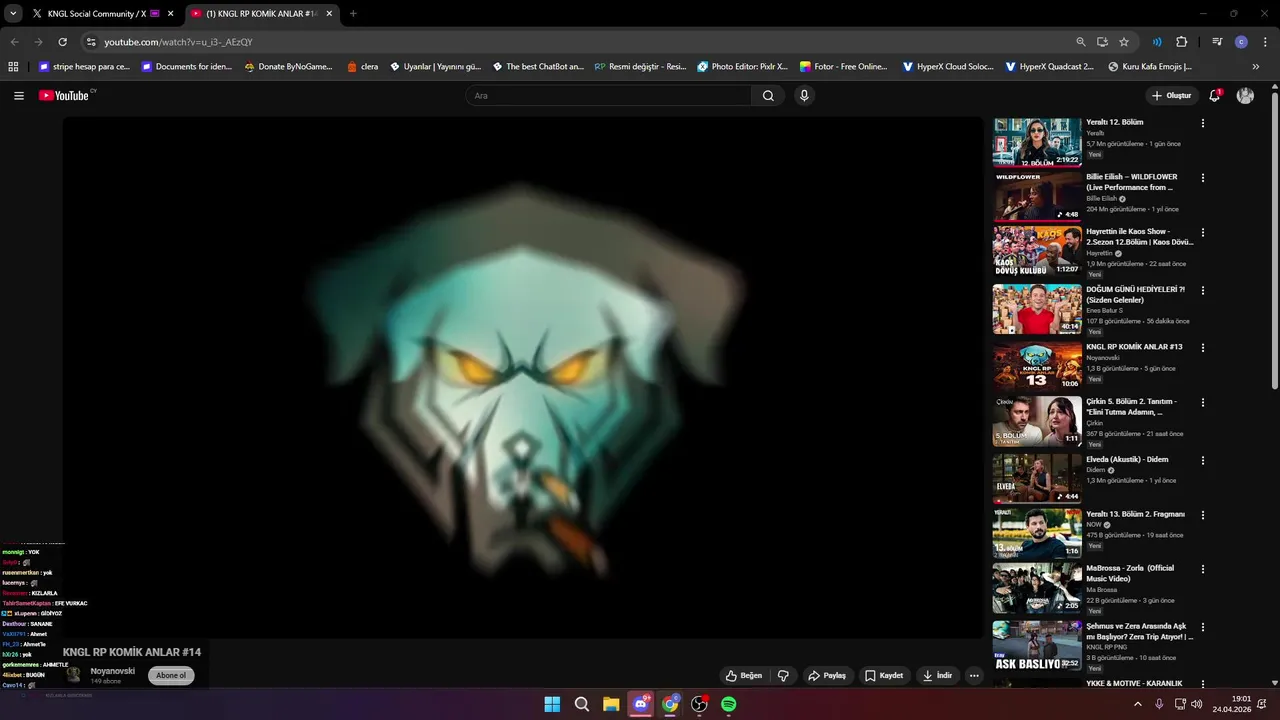Screen dimensions: 1280x720
Task: Open the YouTube hamburger guide menu
Action: 19,96
